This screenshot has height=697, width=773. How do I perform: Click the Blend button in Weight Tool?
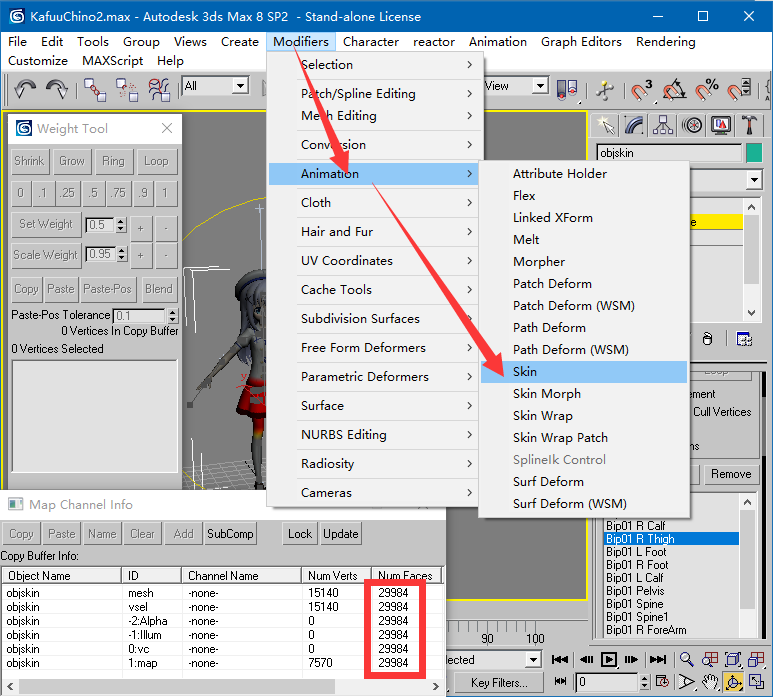pyautogui.click(x=159, y=289)
